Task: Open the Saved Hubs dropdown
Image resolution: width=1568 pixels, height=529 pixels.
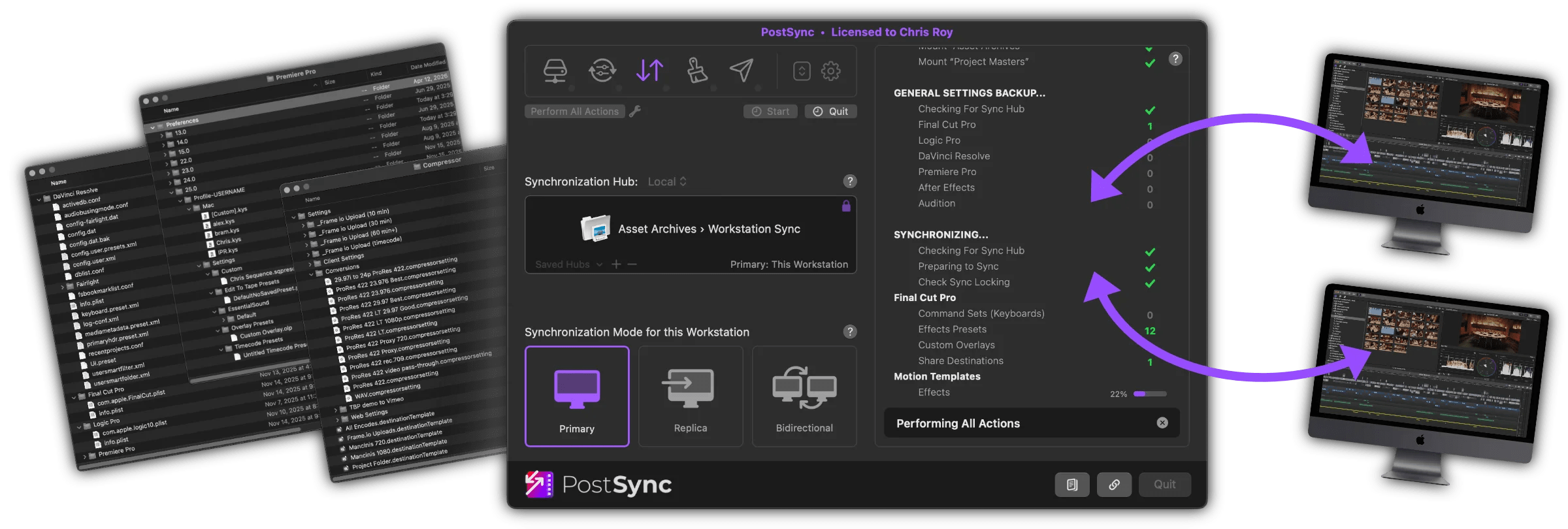Action: (x=568, y=264)
